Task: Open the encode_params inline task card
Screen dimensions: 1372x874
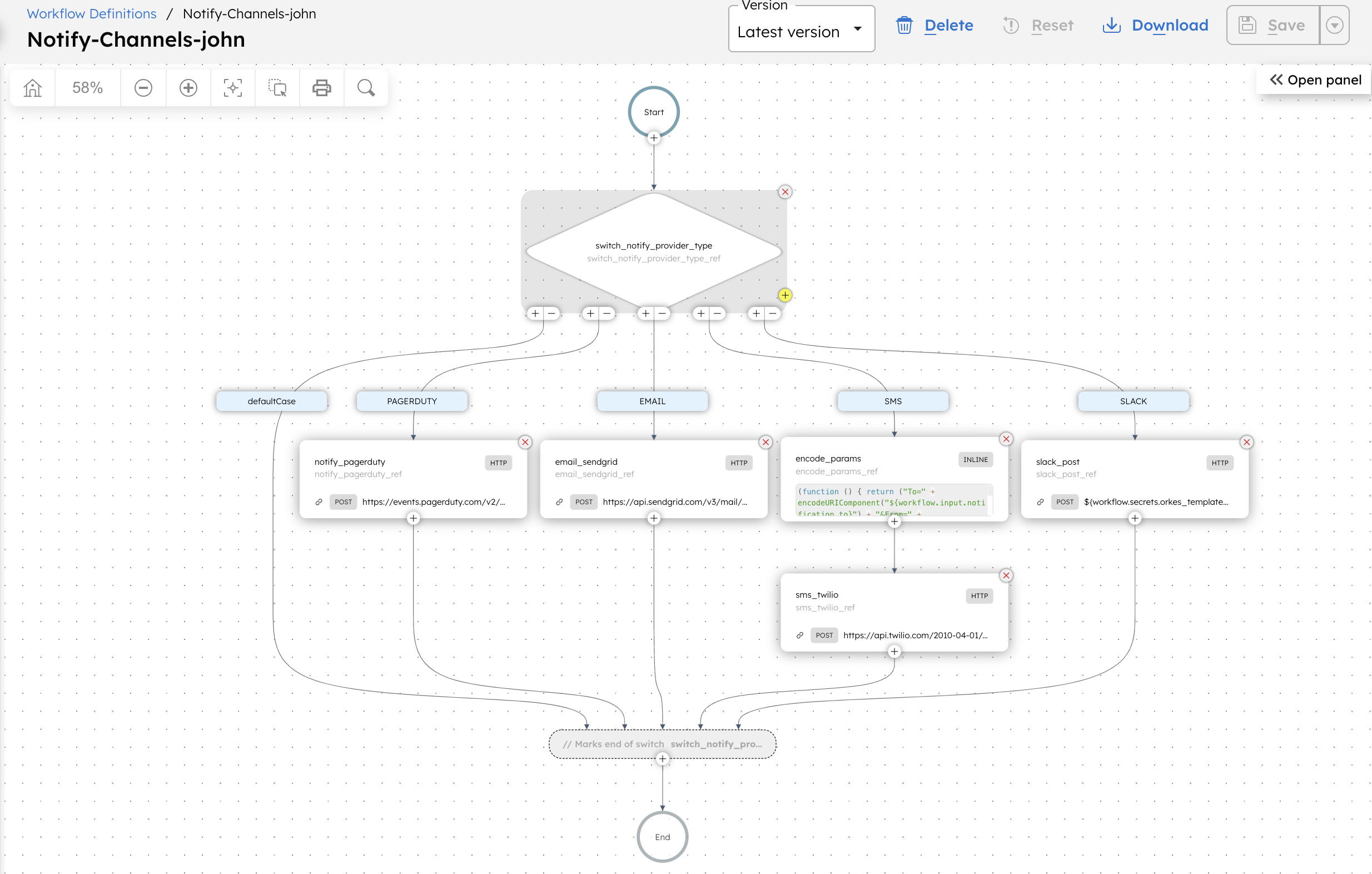Action: point(894,480)
